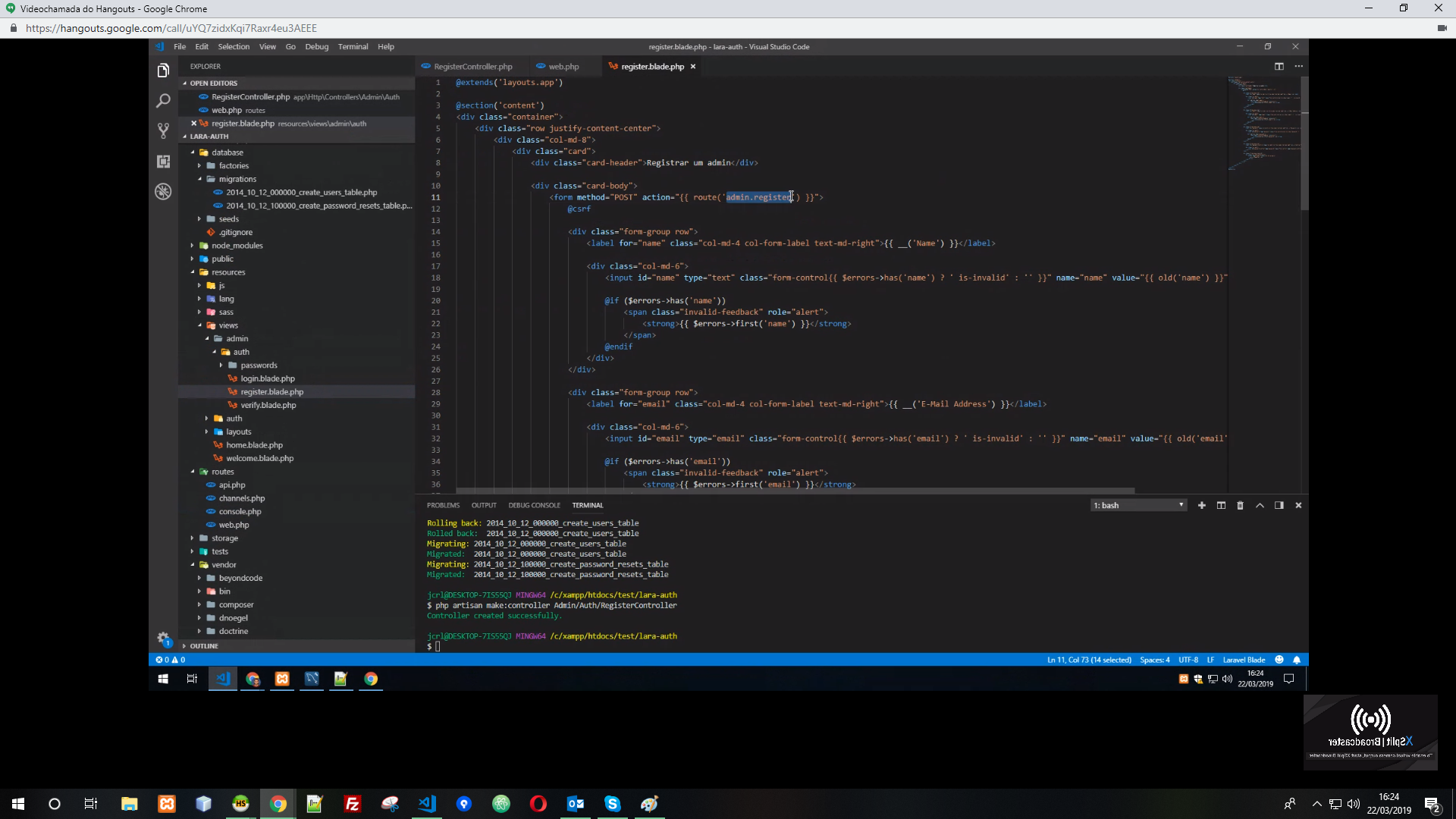Open notifications bell in status bar
Viewport: 1456px width, 819px height.
[1297, 660]
